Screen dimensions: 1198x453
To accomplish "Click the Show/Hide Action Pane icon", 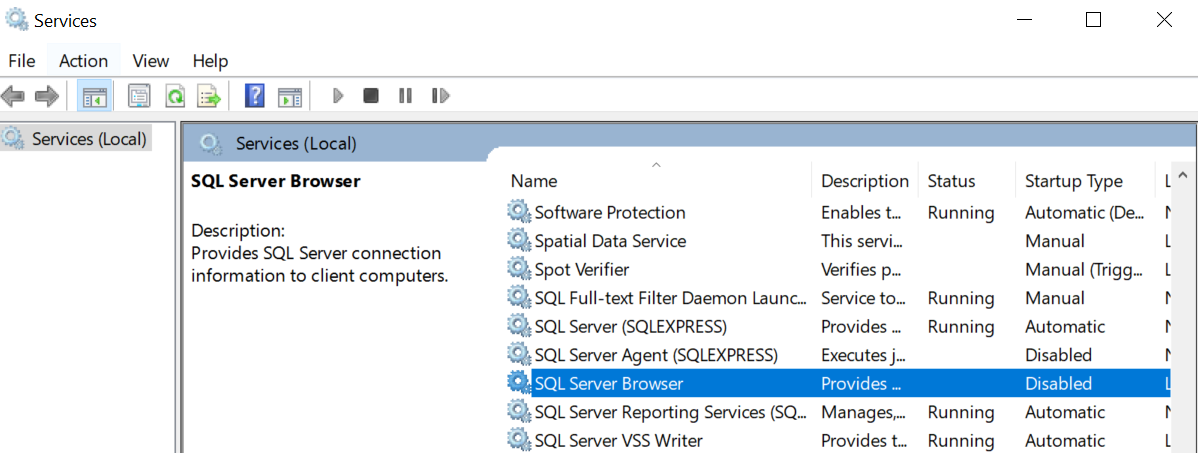I will pyautogui.click(x=290, y=96).
